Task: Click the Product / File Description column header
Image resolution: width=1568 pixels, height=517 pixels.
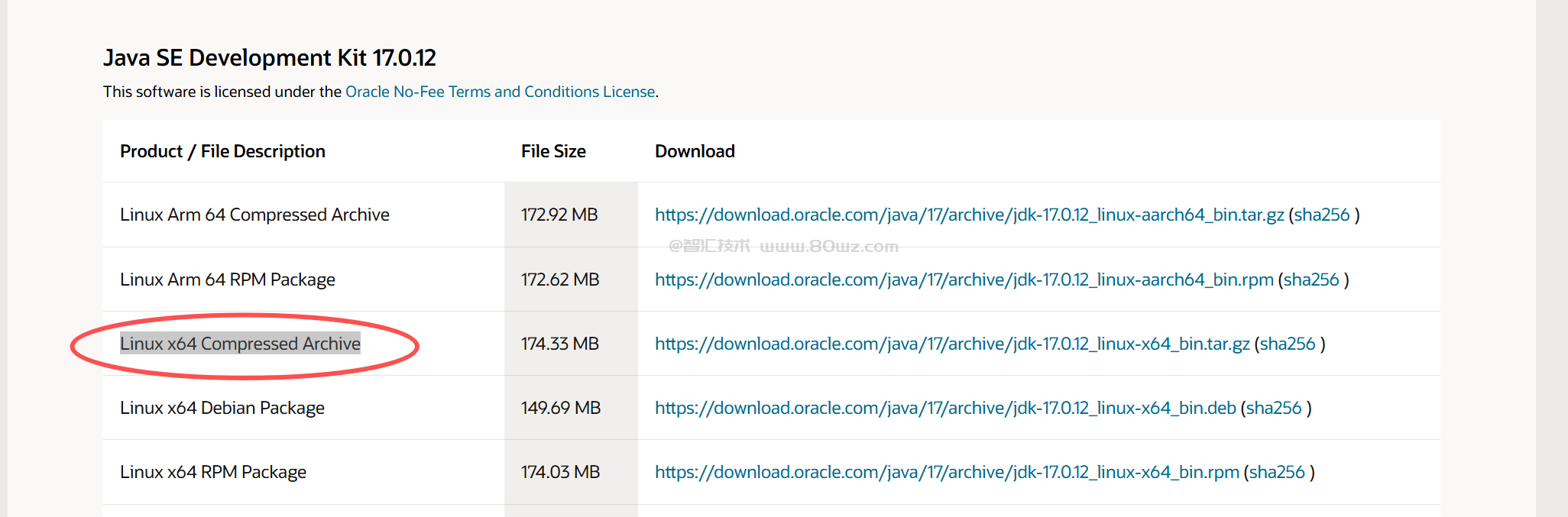Action: [222, 151]
